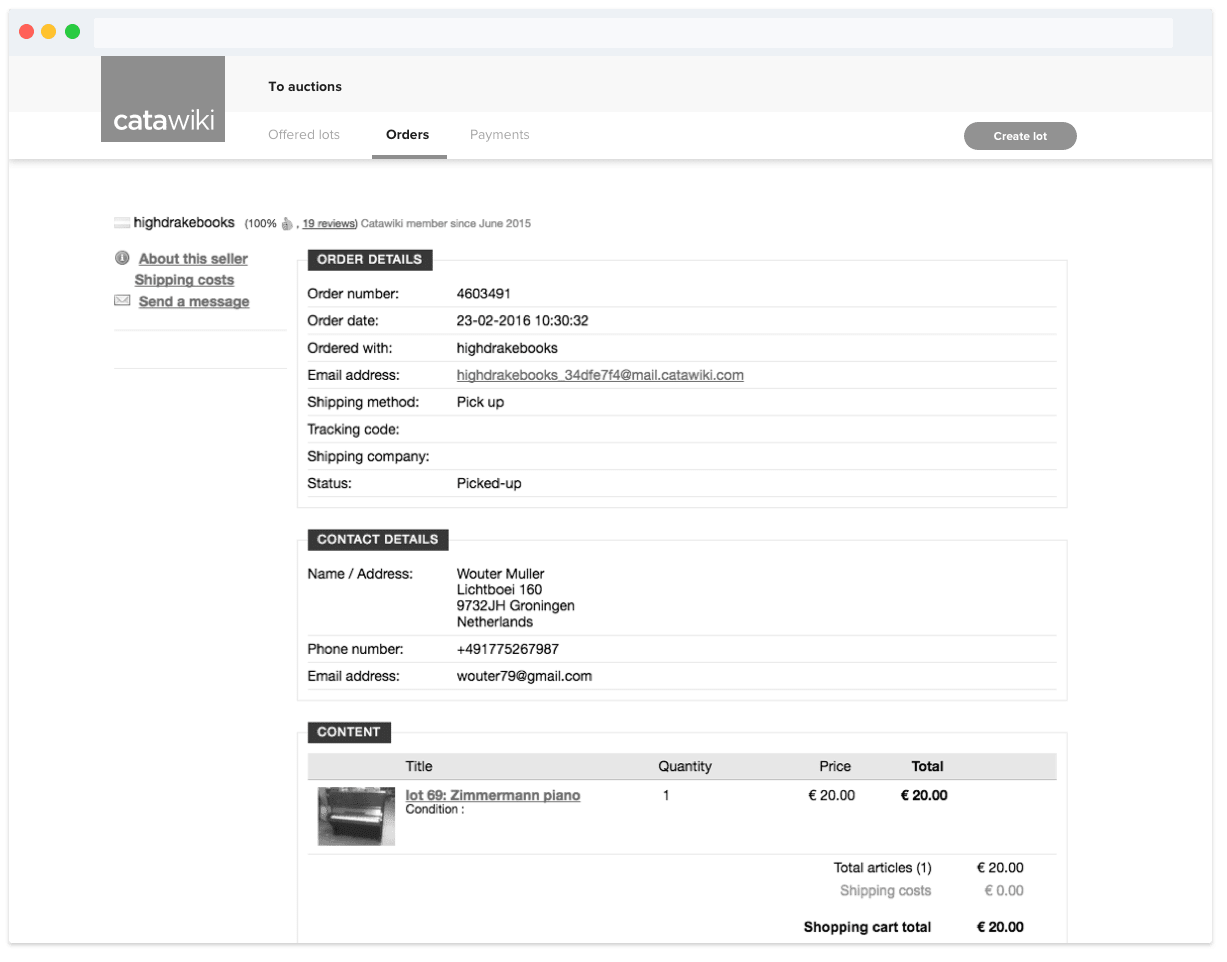Open the Payments tab
The width and height of the screenshot is (1227, 962).
tap(500, 135)
